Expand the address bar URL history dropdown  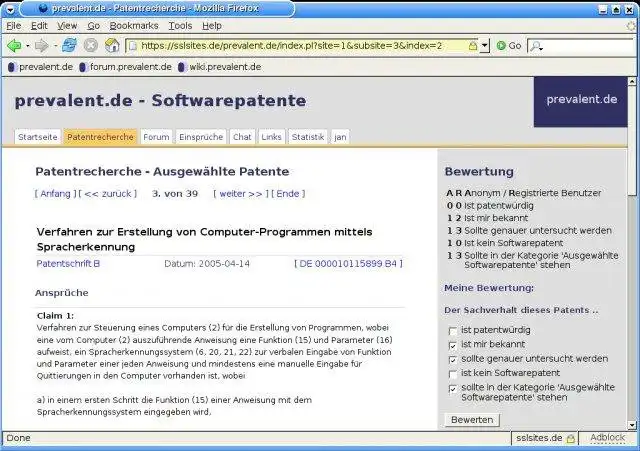click(x=484, y=45)
